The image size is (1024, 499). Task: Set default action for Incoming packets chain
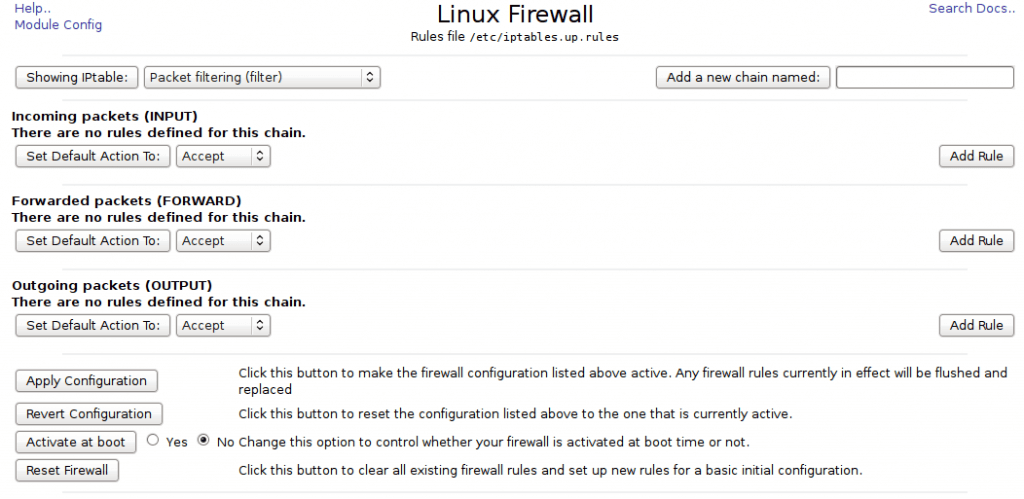pos(93,156)
